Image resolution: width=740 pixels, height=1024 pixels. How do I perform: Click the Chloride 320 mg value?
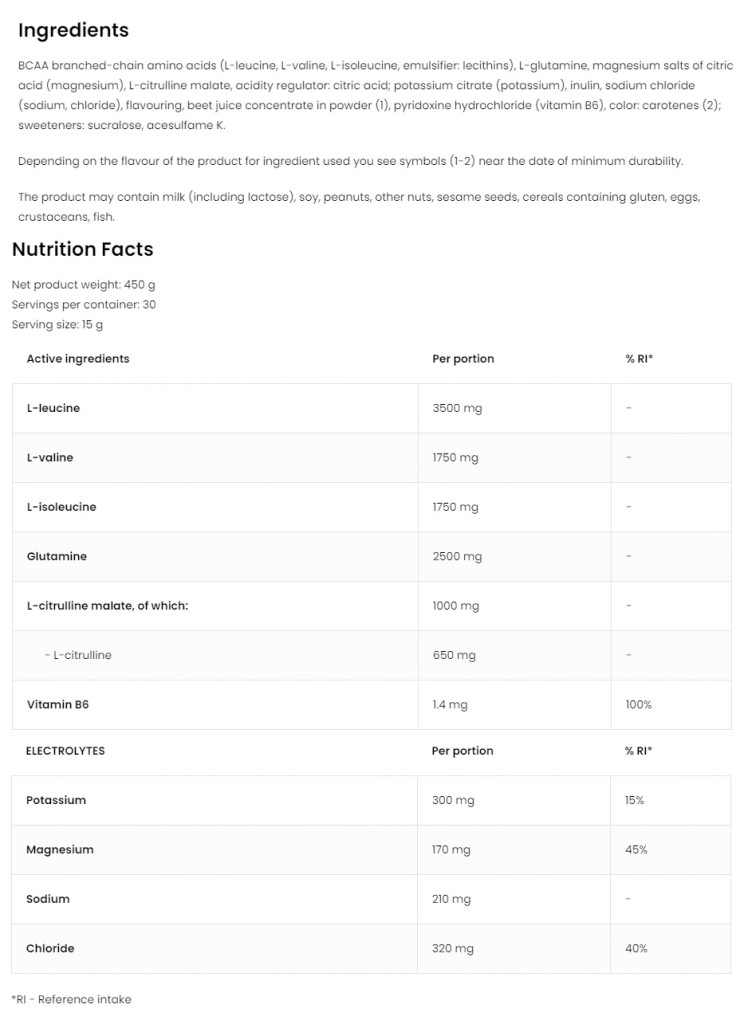pos(451,948)
